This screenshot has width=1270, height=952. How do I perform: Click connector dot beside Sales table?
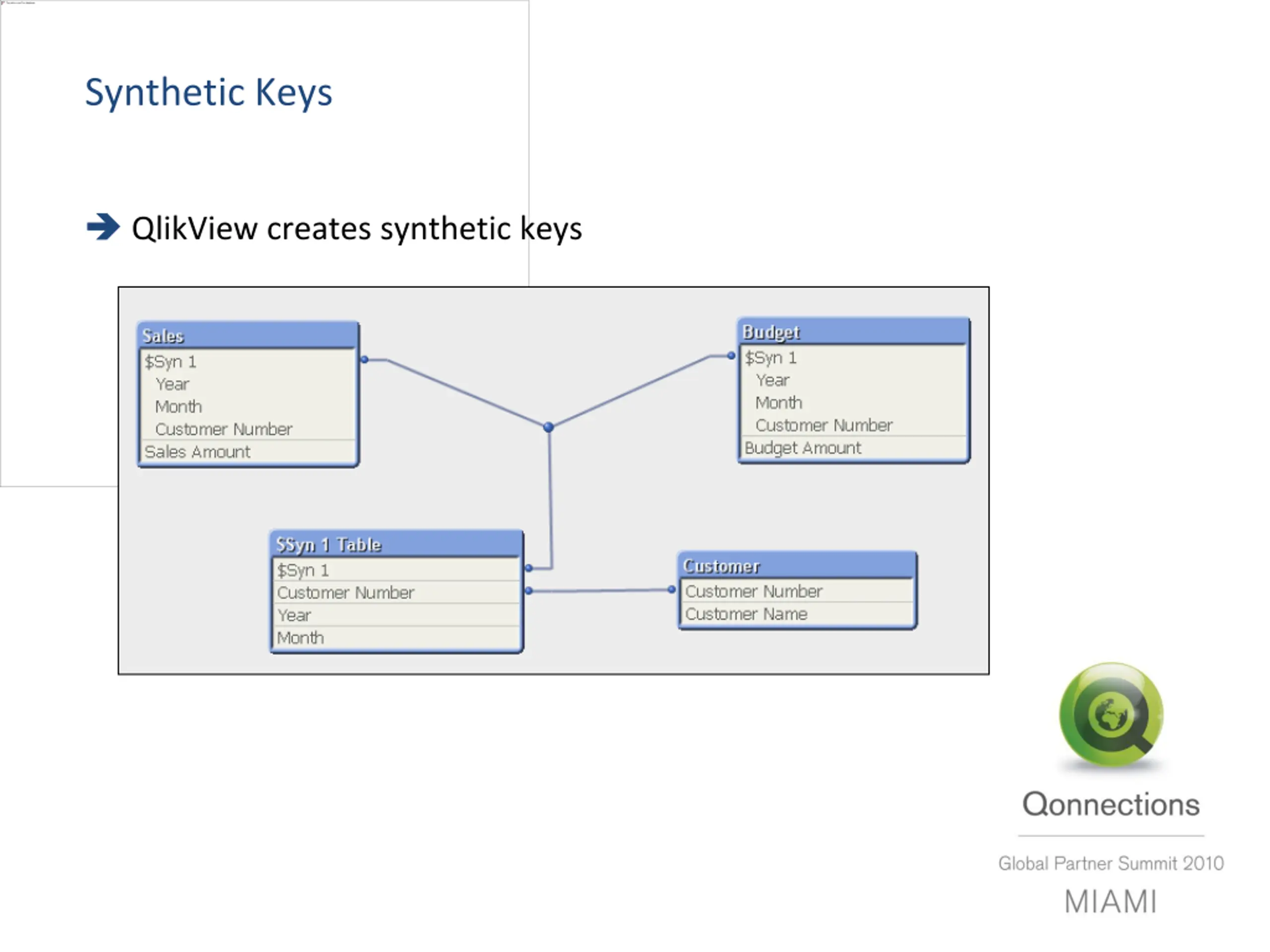[x=364, y=360]
